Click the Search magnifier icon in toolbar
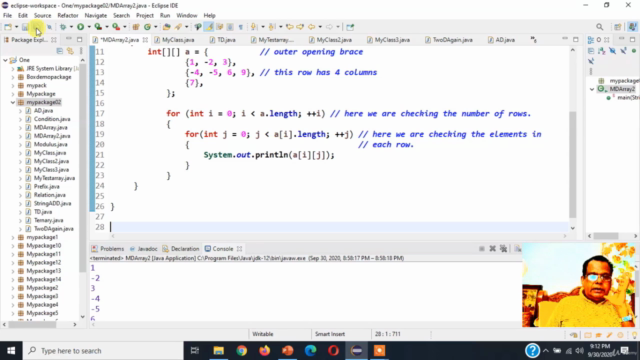Screen dimensions: 640x360 point(599,27)
